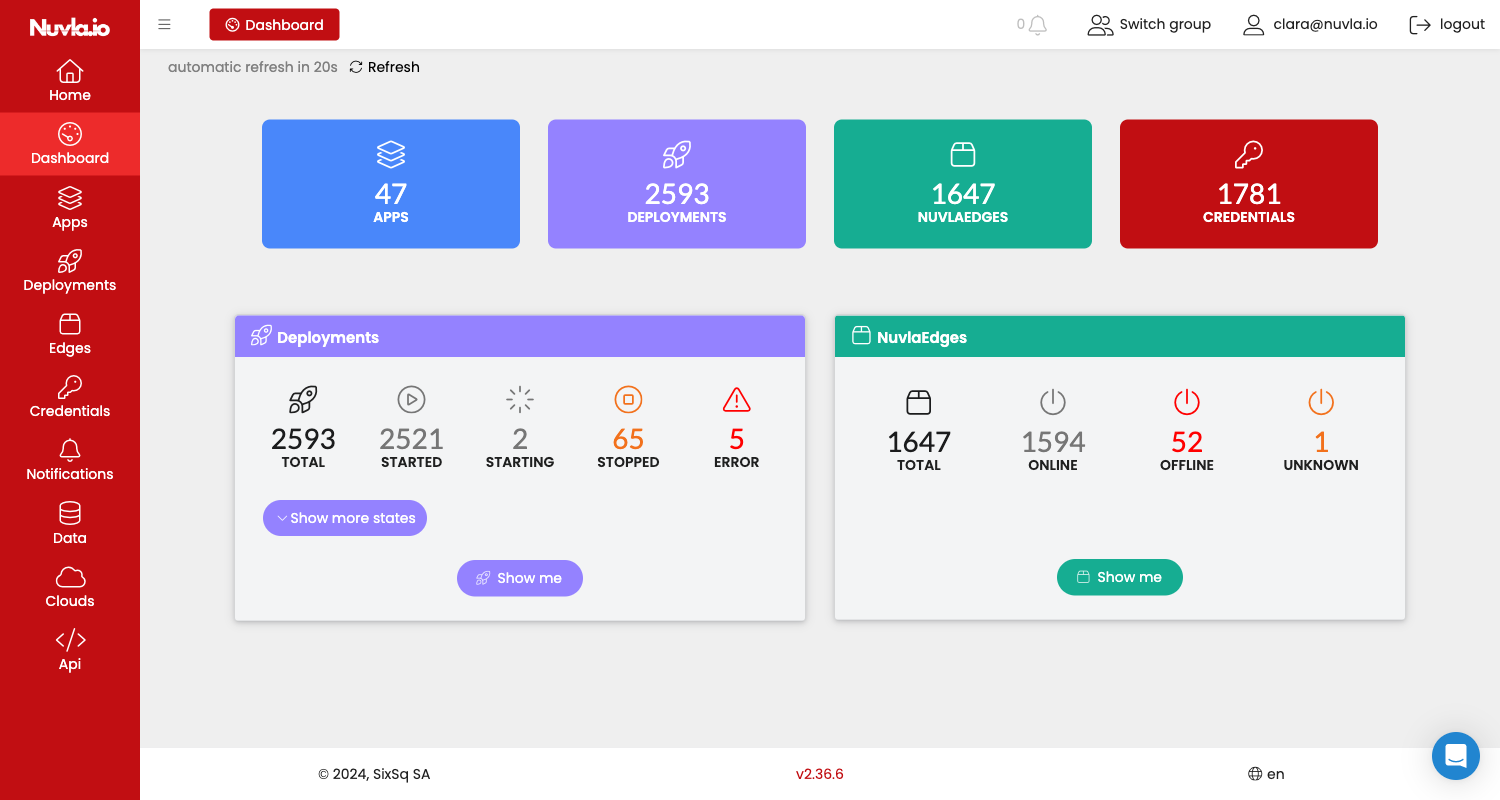Image resolution: width=1500 pixels, height=800 pixels.
Task: Click the Deployments panel header
Action: (x=520, y=337)
